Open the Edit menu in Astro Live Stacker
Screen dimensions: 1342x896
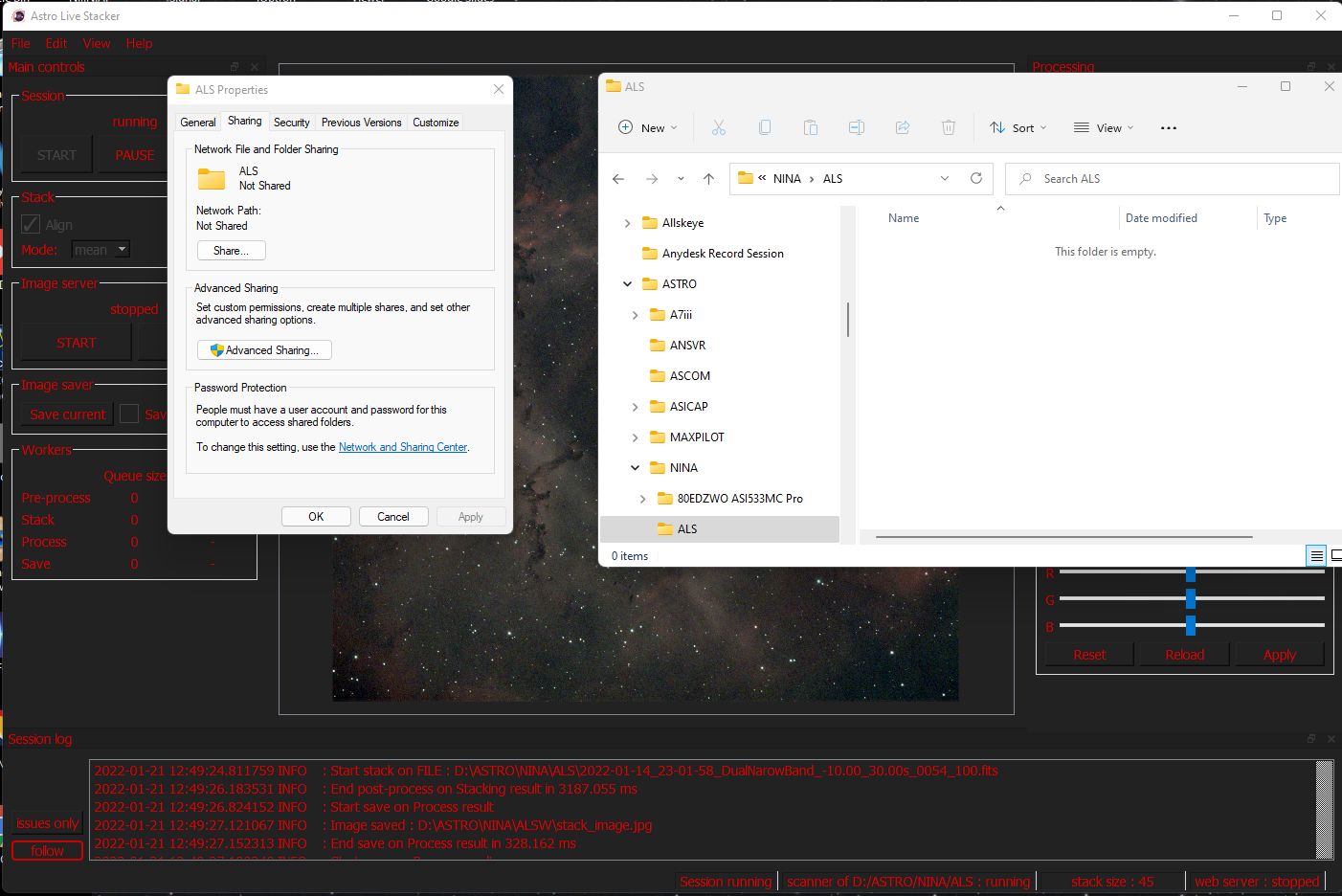coord(56,43)
